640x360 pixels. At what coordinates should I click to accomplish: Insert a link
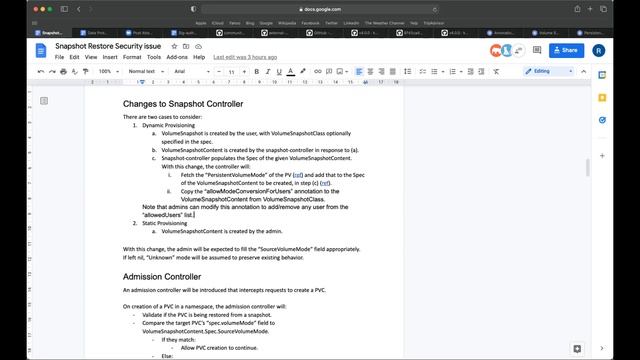pos(318,71)
